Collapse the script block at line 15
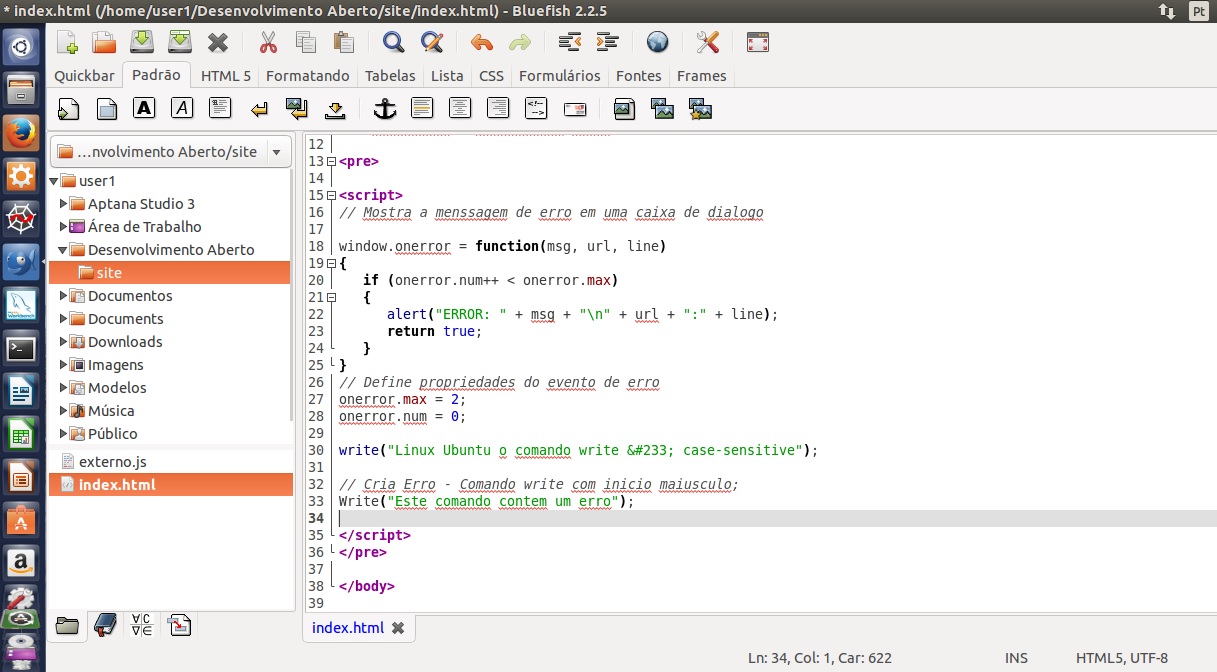 [x=331, y=195]
